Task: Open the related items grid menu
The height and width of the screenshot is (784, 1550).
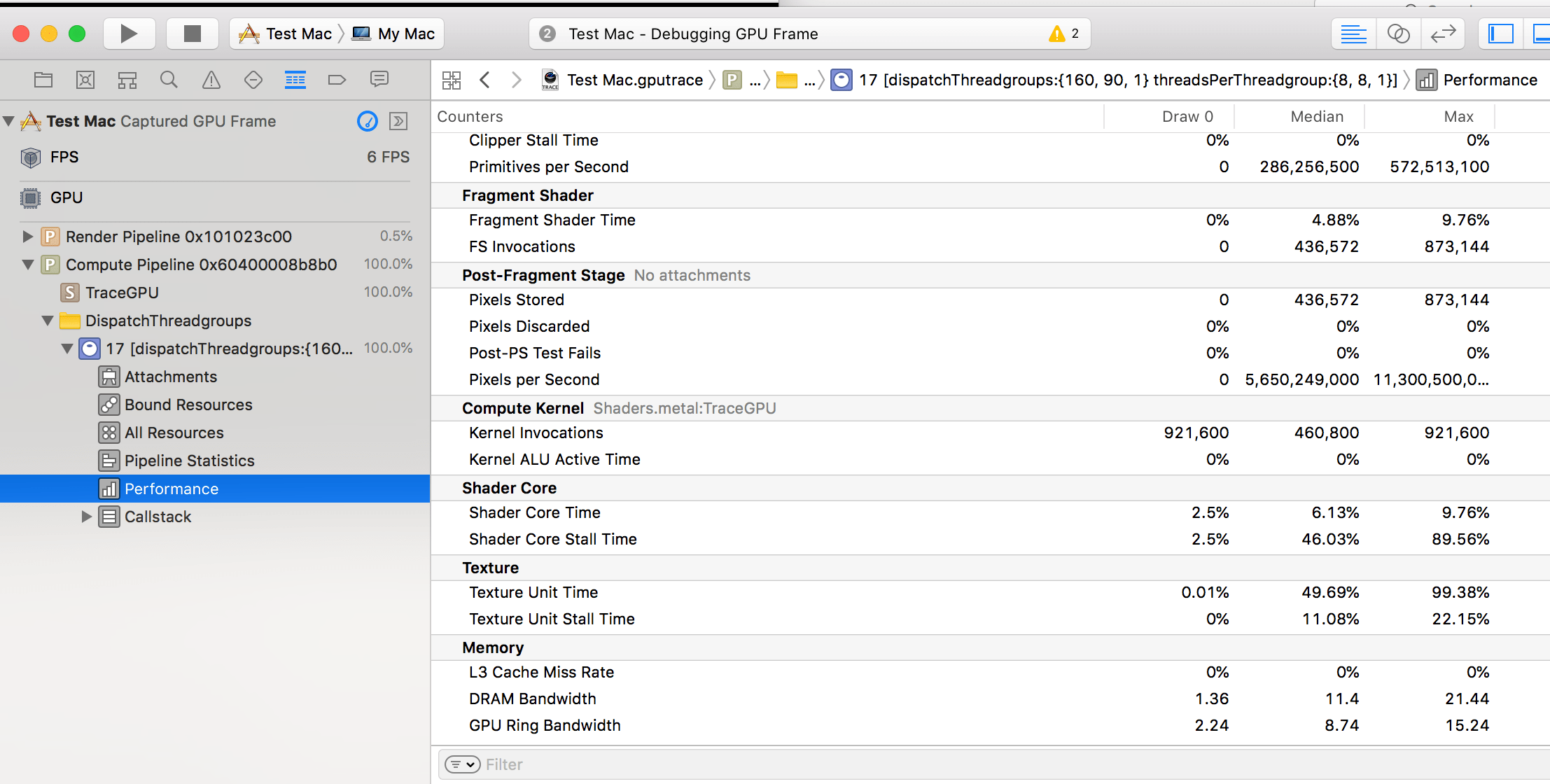Action: tap(452, 80)
